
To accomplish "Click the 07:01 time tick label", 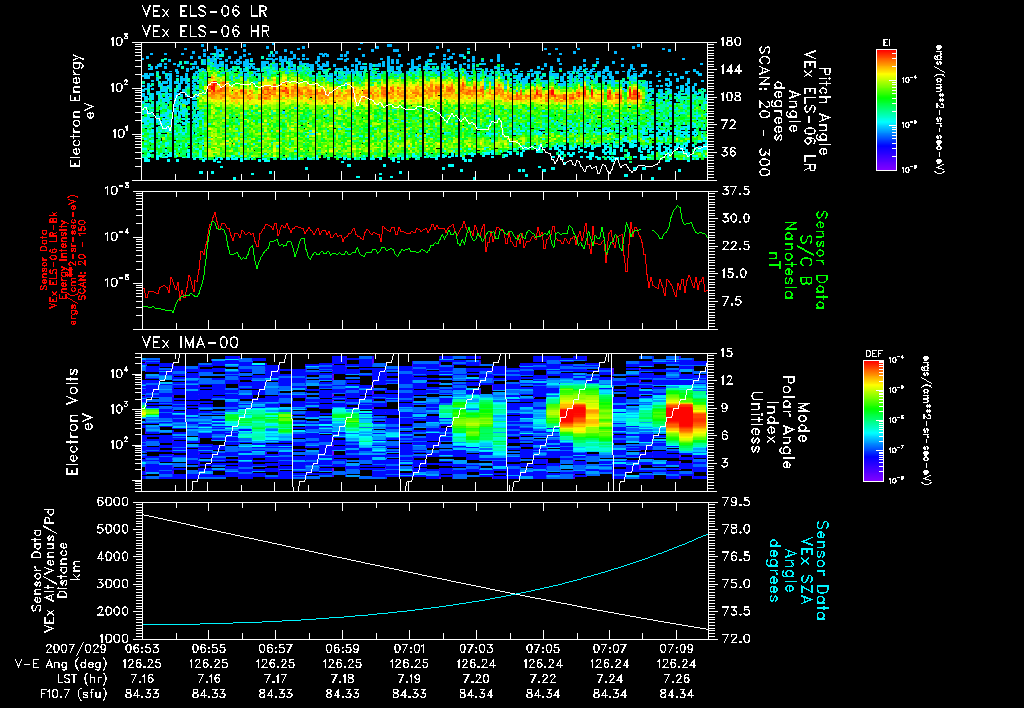I will [409, 650].
